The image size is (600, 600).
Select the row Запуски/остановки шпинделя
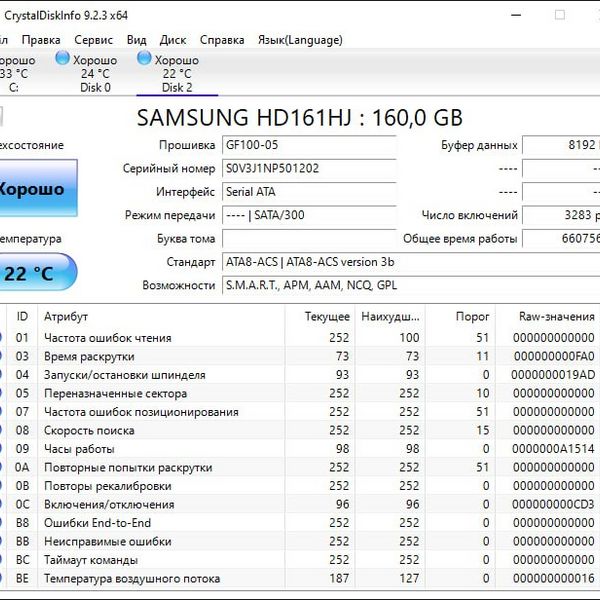point(300,375)
